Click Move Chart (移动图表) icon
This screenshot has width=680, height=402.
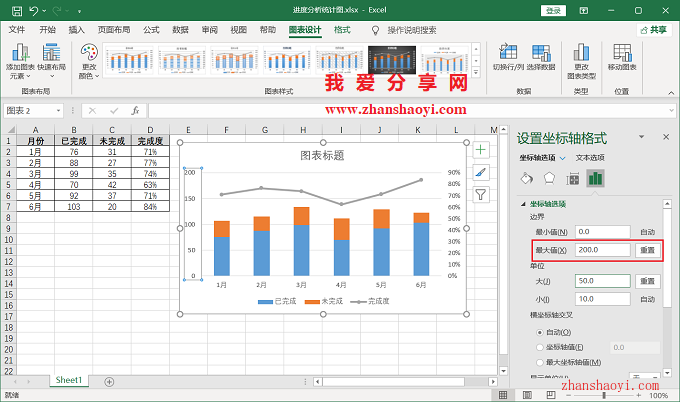click(622, 57)
